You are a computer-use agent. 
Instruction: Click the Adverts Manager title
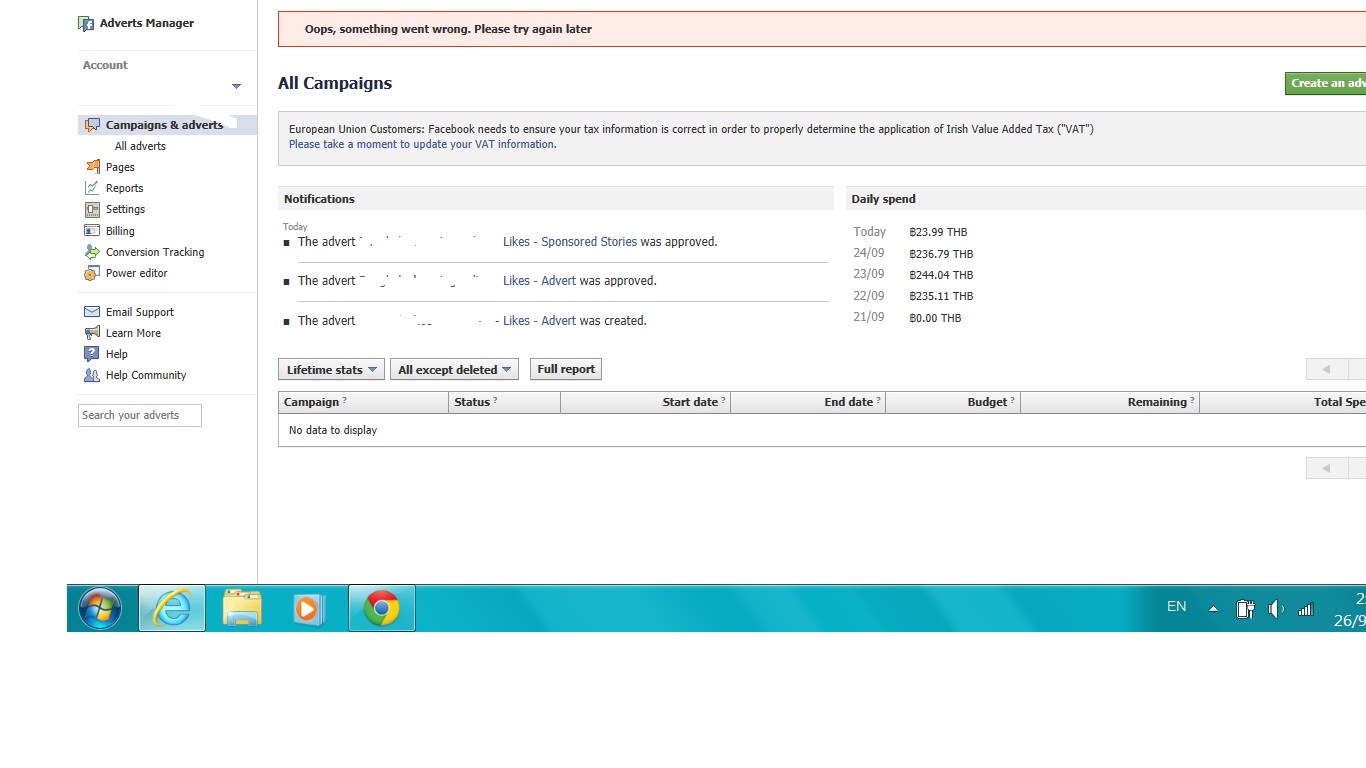tap(147, 23)
